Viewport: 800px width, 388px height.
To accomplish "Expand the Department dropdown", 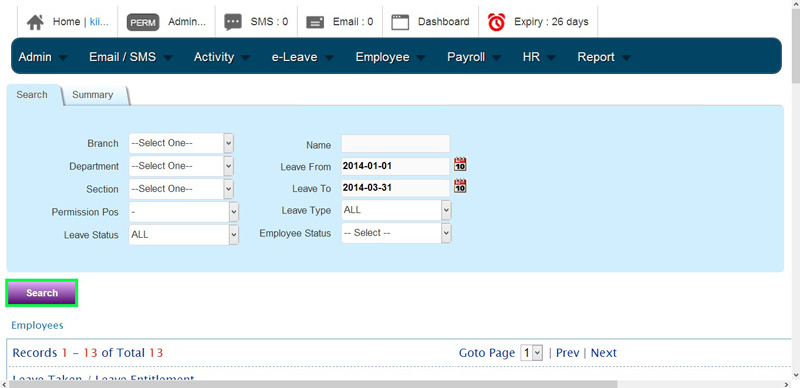I will click(181, 166).
